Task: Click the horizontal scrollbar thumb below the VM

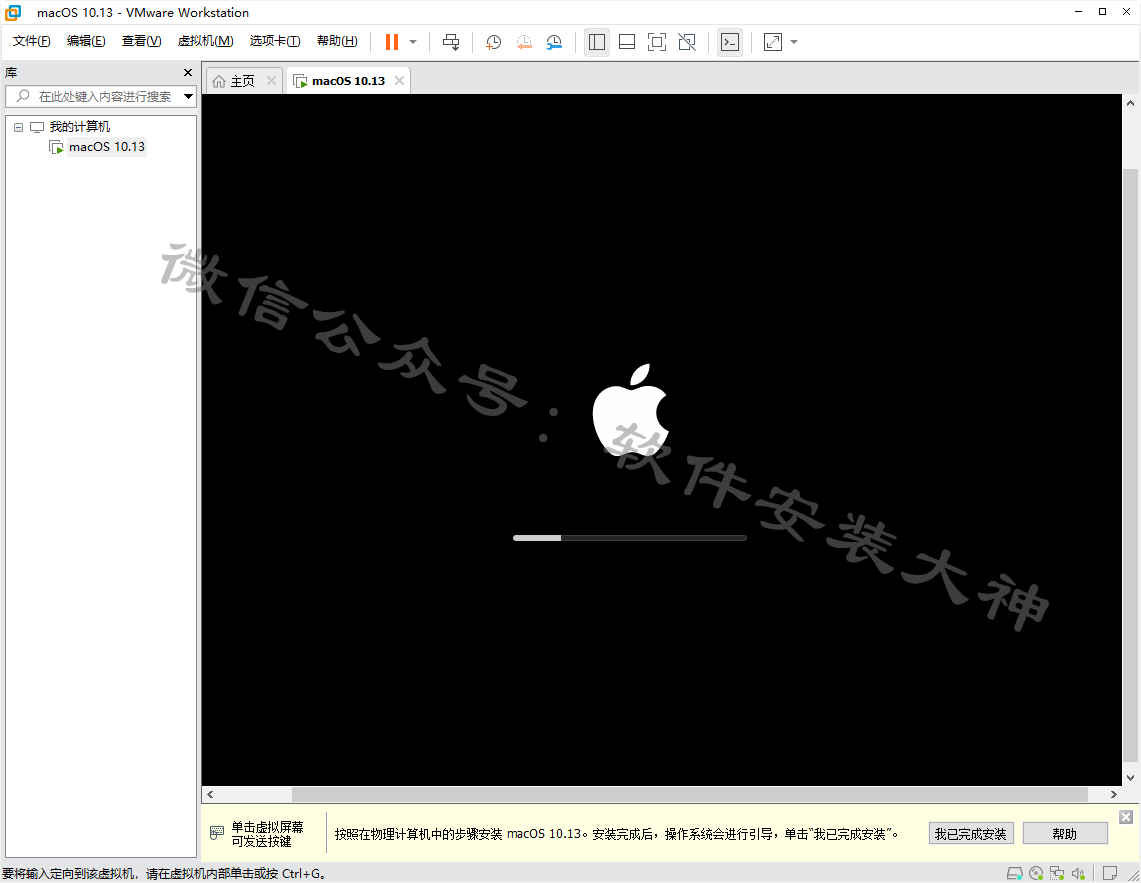Action: 689,794
